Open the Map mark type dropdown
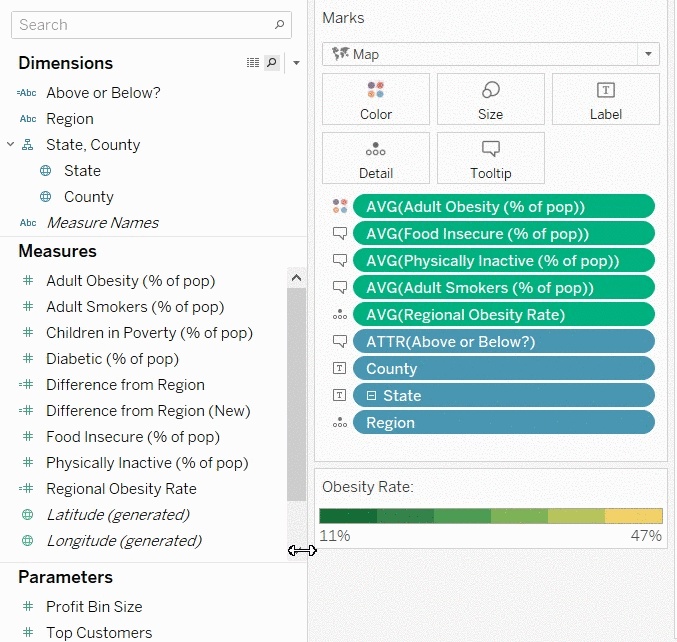This screenshot has height=642, width=677. (490, 54)
